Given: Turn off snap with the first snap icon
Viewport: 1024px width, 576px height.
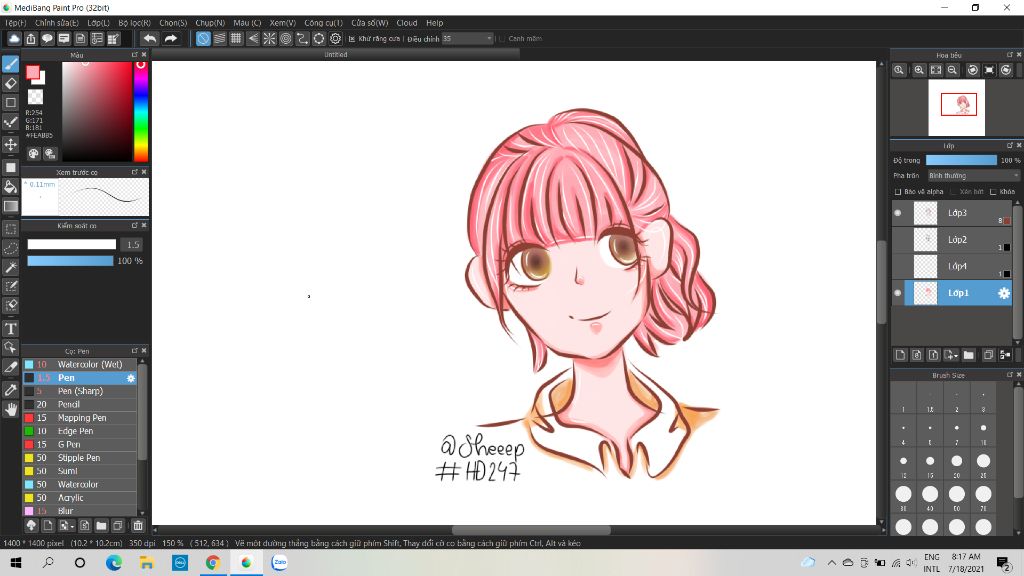Looking at the screenshot, I should [x=203, y=39].
